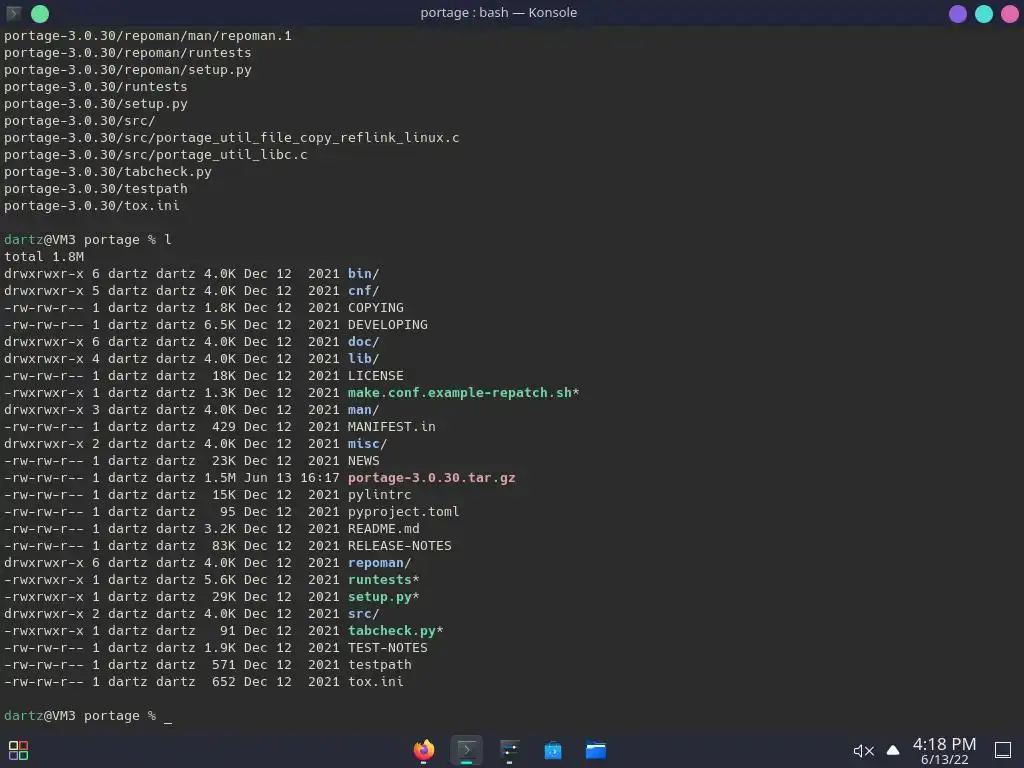The width and height of the screenshot is (1024, 768).
Task: Click the 'portage-3.0.30/src/portage_util_libc.c' line
Action: [x=155, y=155]
